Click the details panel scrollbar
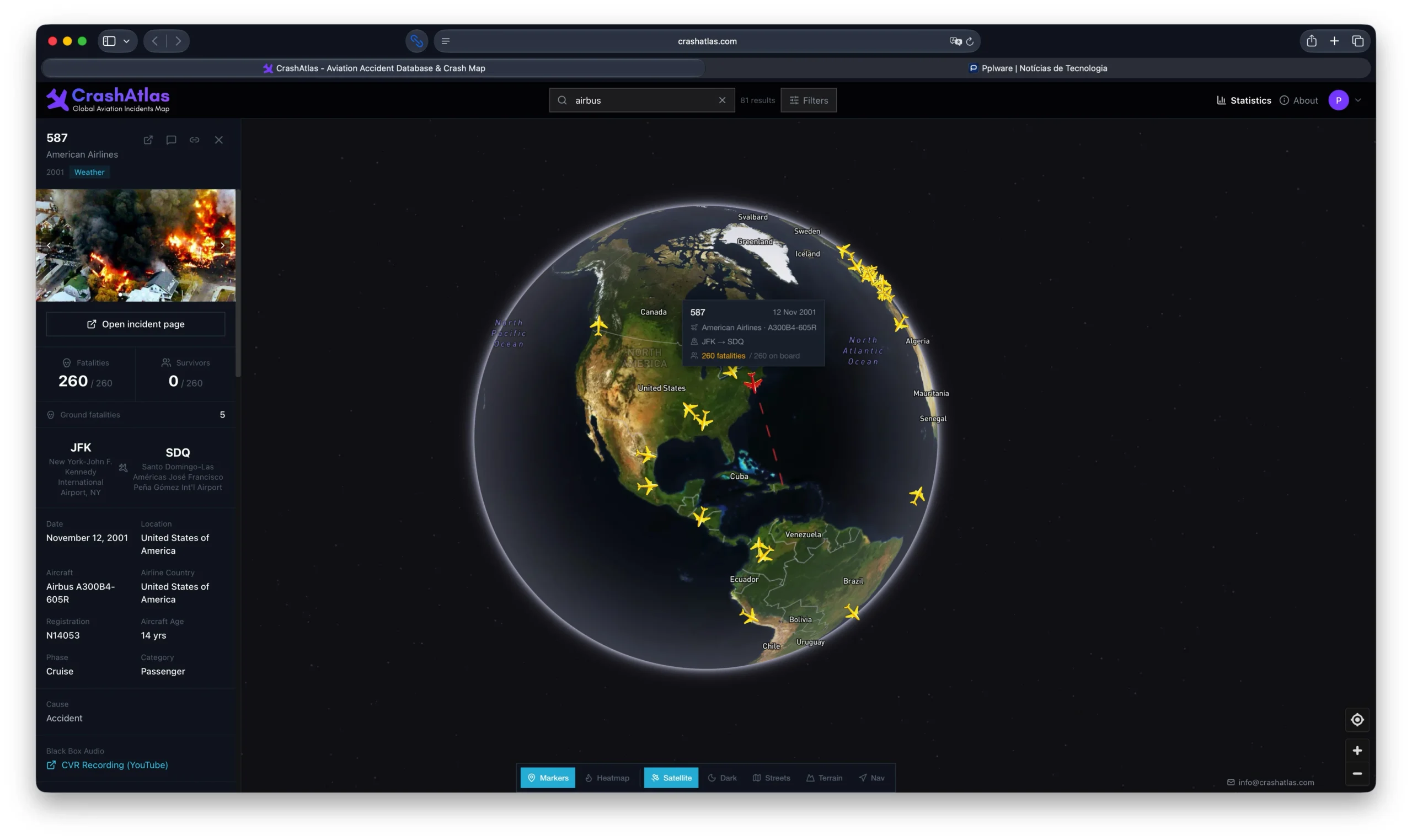This screenshot has height=840, width=1412. [238, 283]
